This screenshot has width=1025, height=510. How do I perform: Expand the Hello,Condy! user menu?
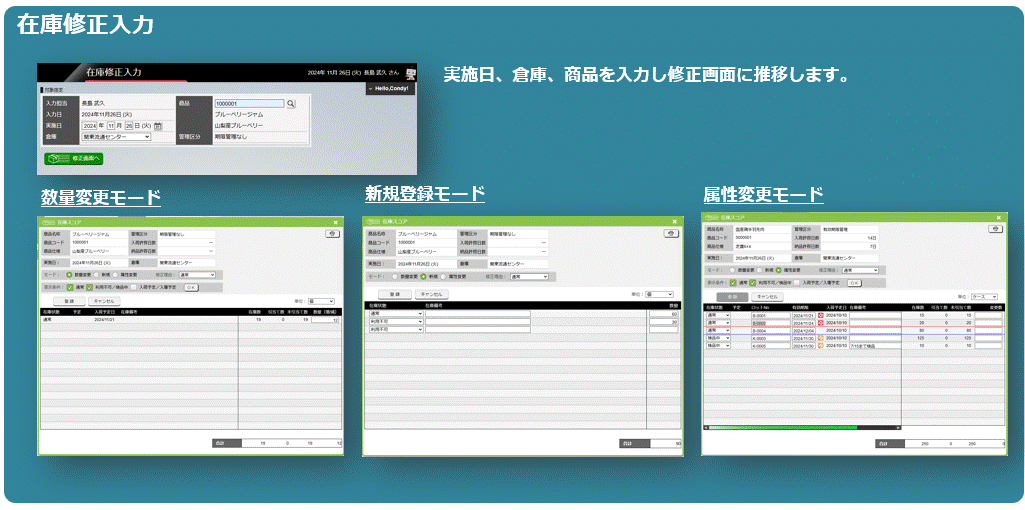tap(390, 88)
